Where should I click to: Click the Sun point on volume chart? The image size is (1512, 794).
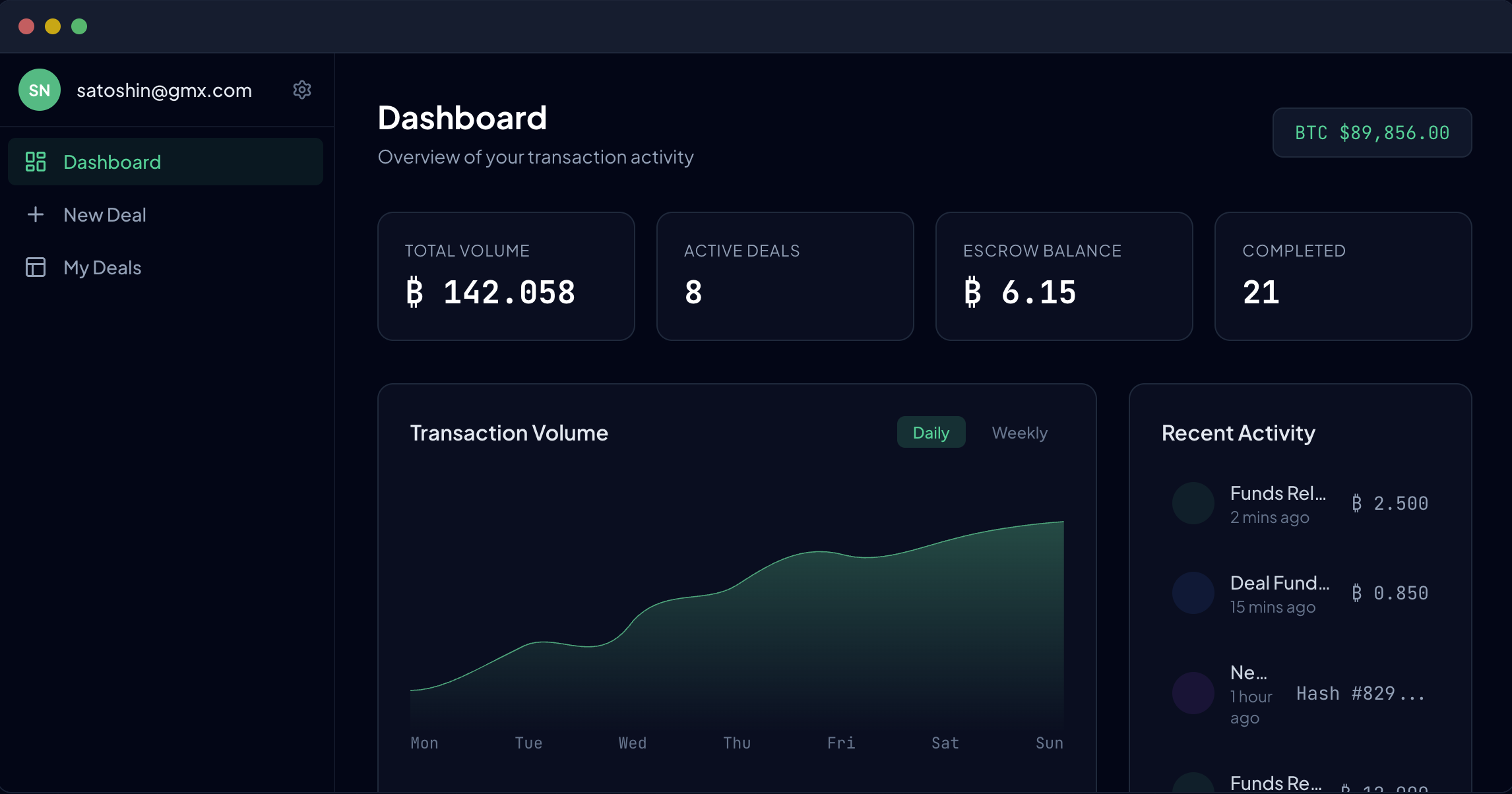click(x=1062, y=522)
